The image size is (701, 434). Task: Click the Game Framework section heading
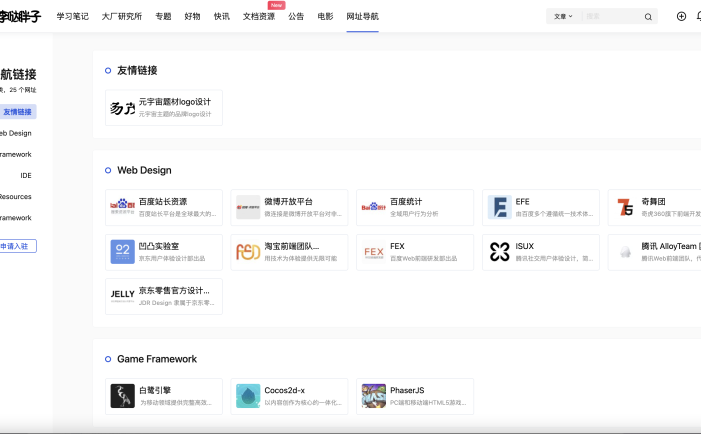[x=157, y=359]
